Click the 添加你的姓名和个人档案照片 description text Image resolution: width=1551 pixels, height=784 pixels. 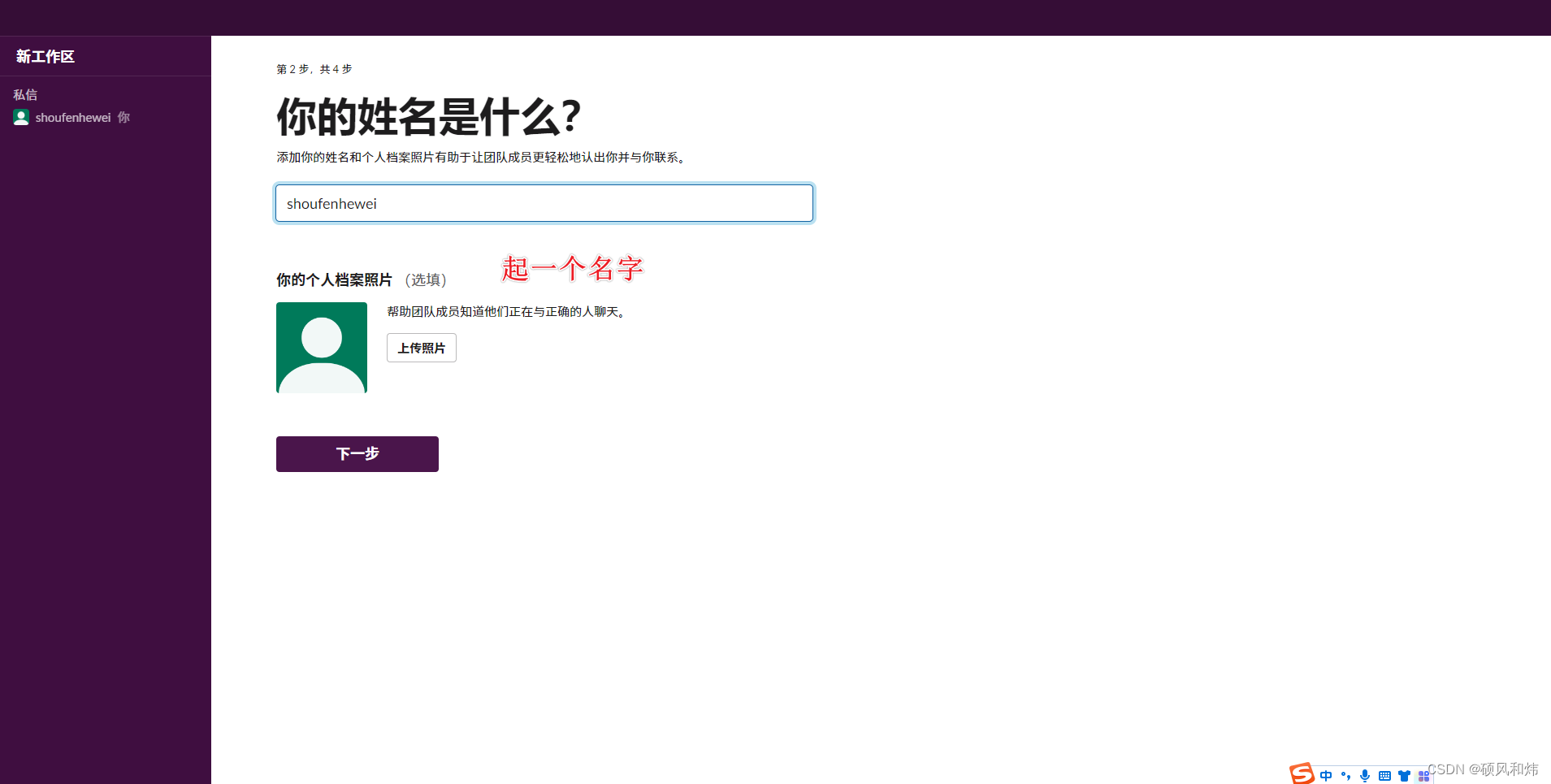tap(483, 157)
